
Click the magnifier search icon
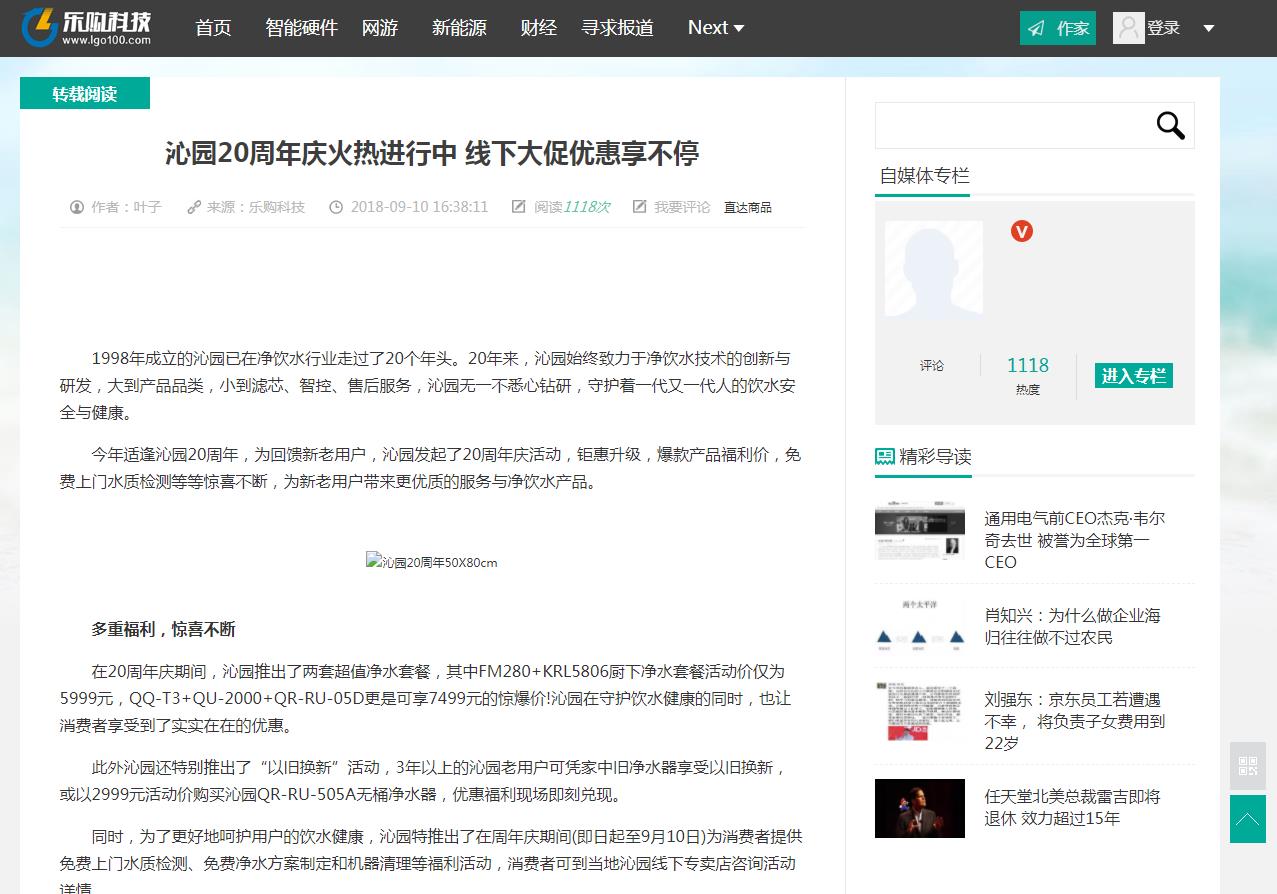[x=1170, y=126]
